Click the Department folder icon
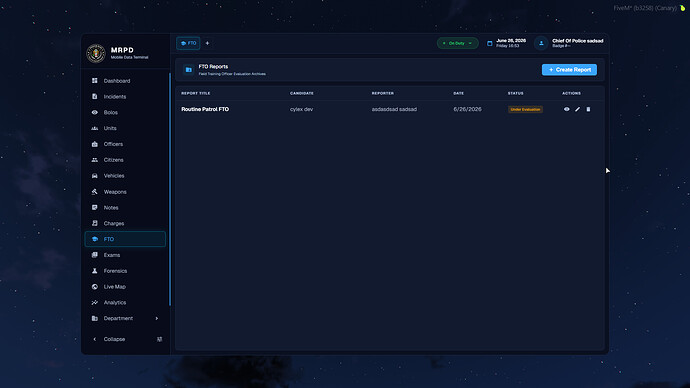The image size is (690, 388). coord(95,318)
